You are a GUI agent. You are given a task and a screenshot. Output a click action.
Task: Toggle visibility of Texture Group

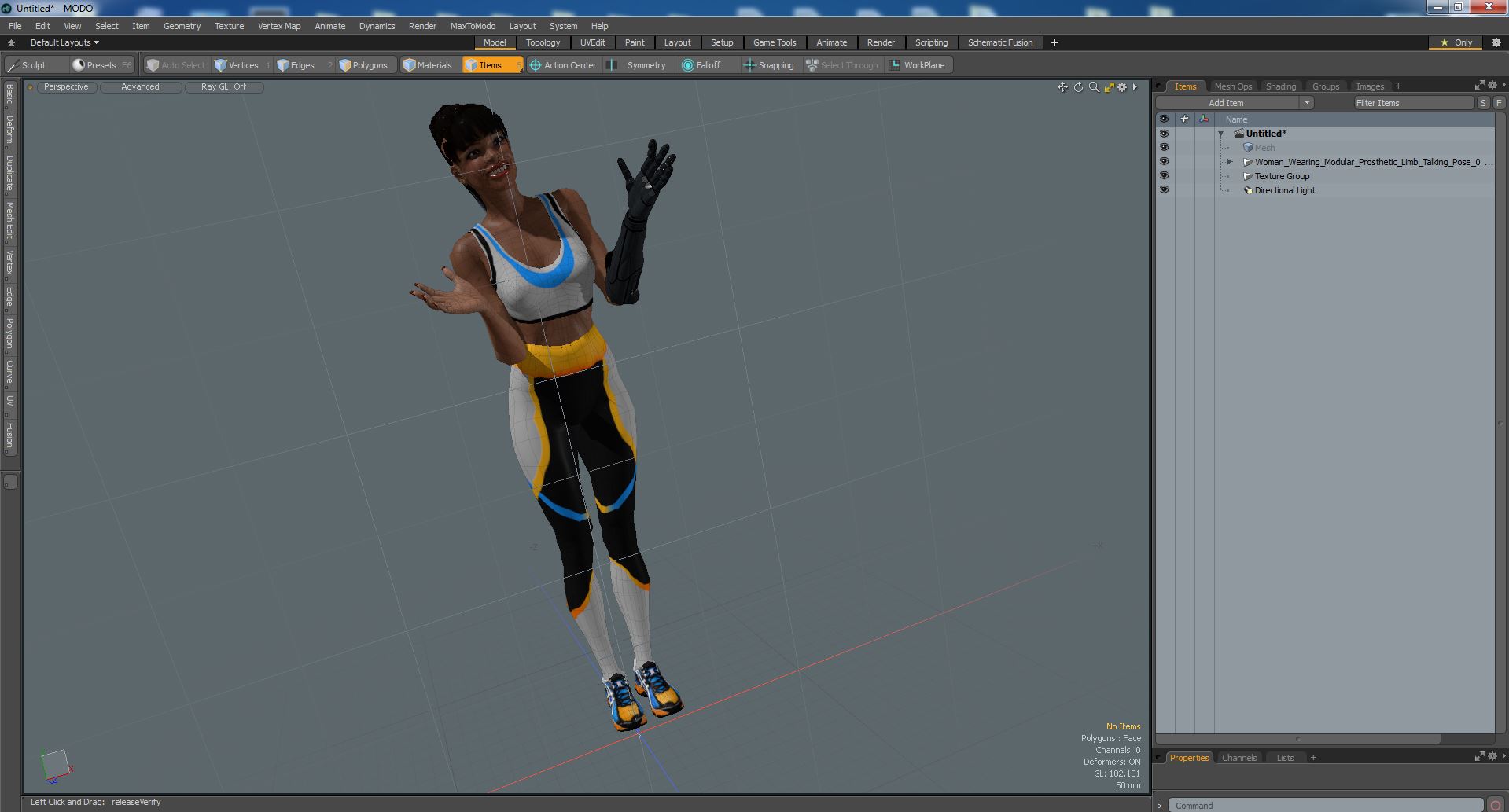1164,176
